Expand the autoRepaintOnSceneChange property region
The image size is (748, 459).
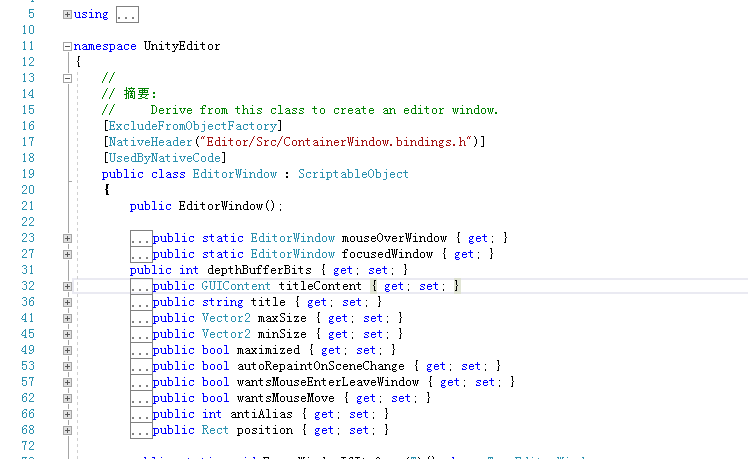point(67,366)
